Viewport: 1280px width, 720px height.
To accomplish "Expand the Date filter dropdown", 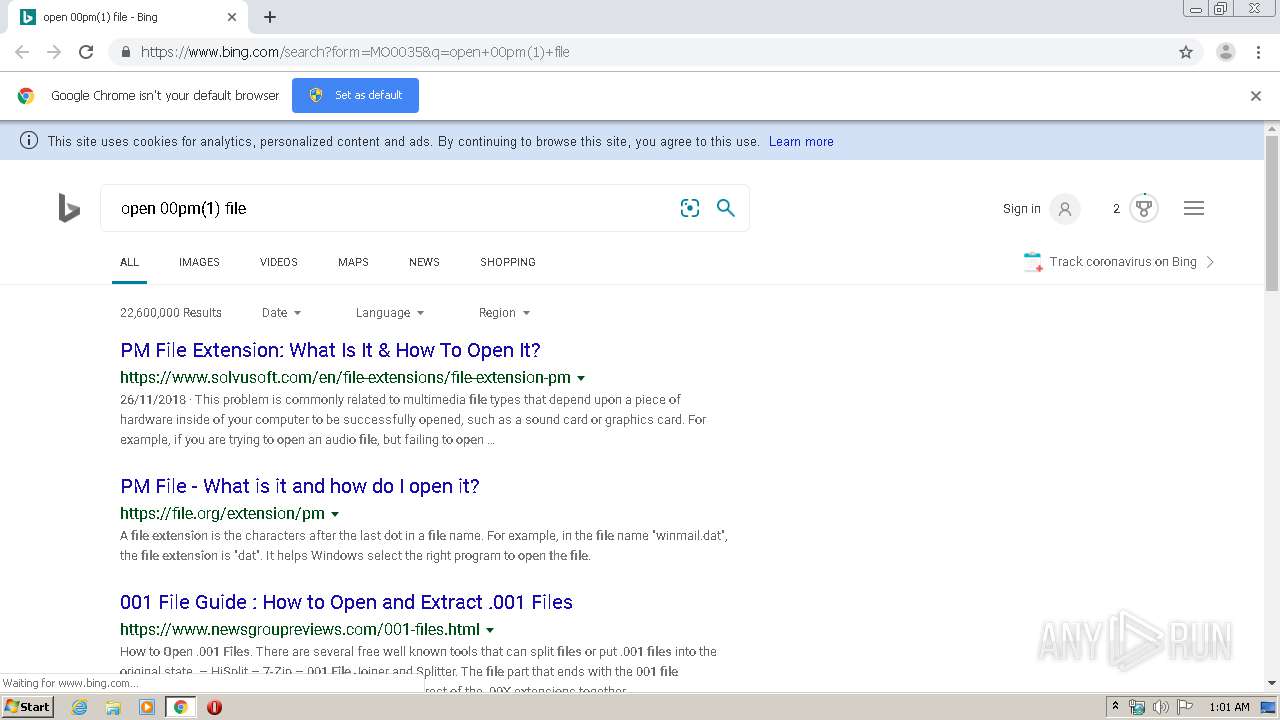I will coord(282,313).
